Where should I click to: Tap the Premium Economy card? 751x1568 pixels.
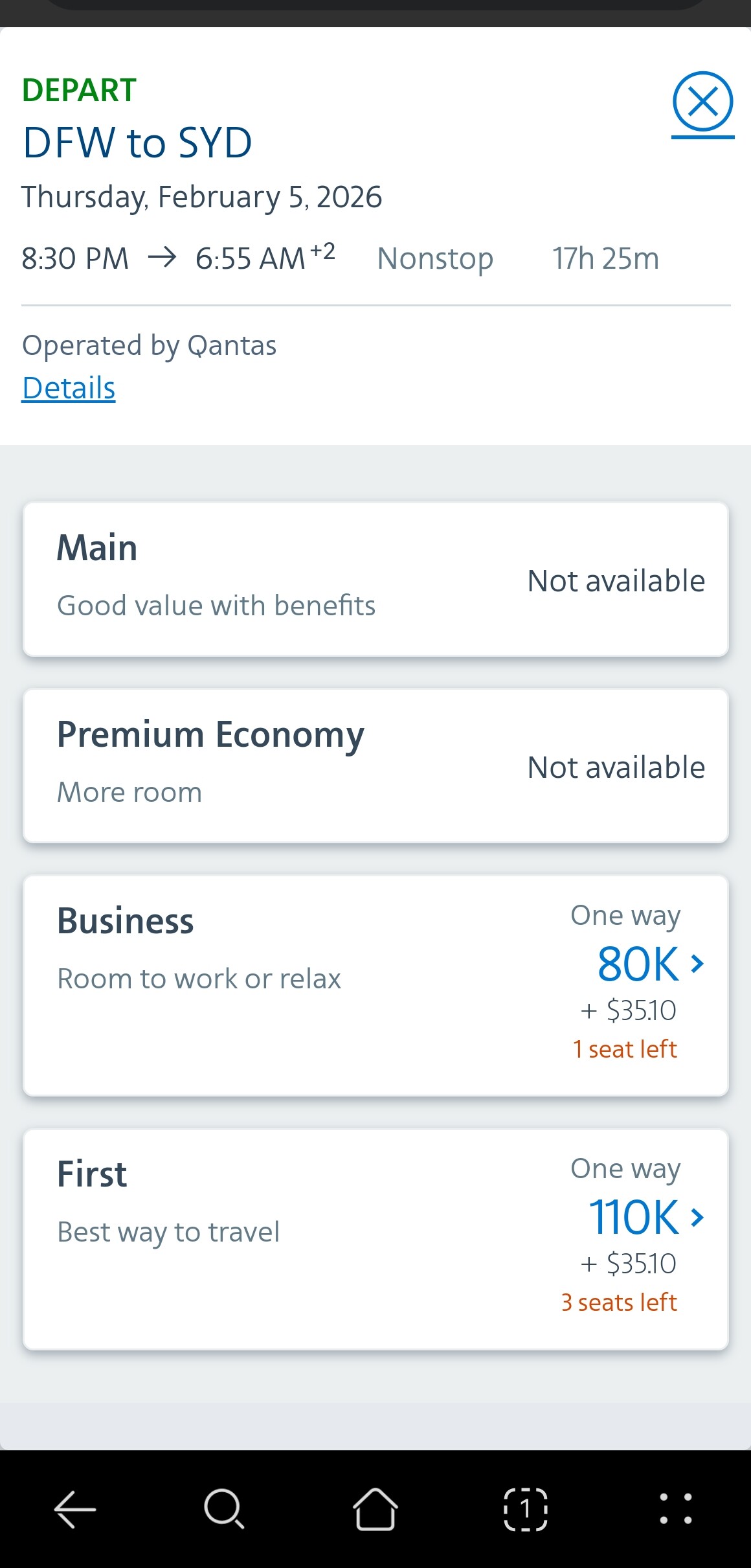[x=375, y=766]
